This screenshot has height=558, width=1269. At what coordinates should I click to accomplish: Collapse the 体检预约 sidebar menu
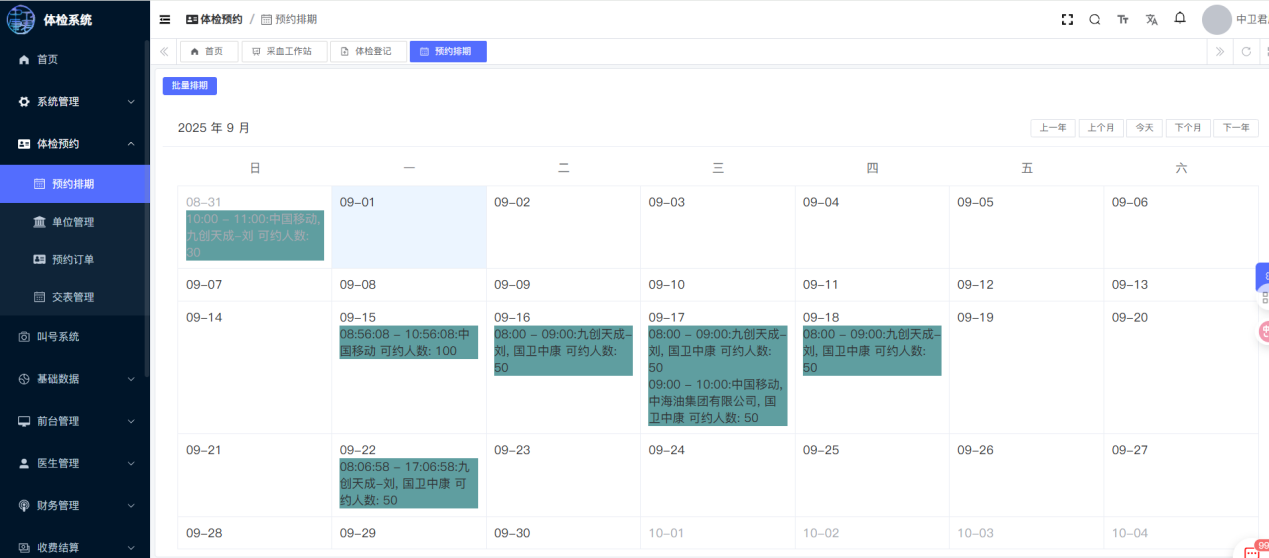pyautogui.click(x=75, y=143)
